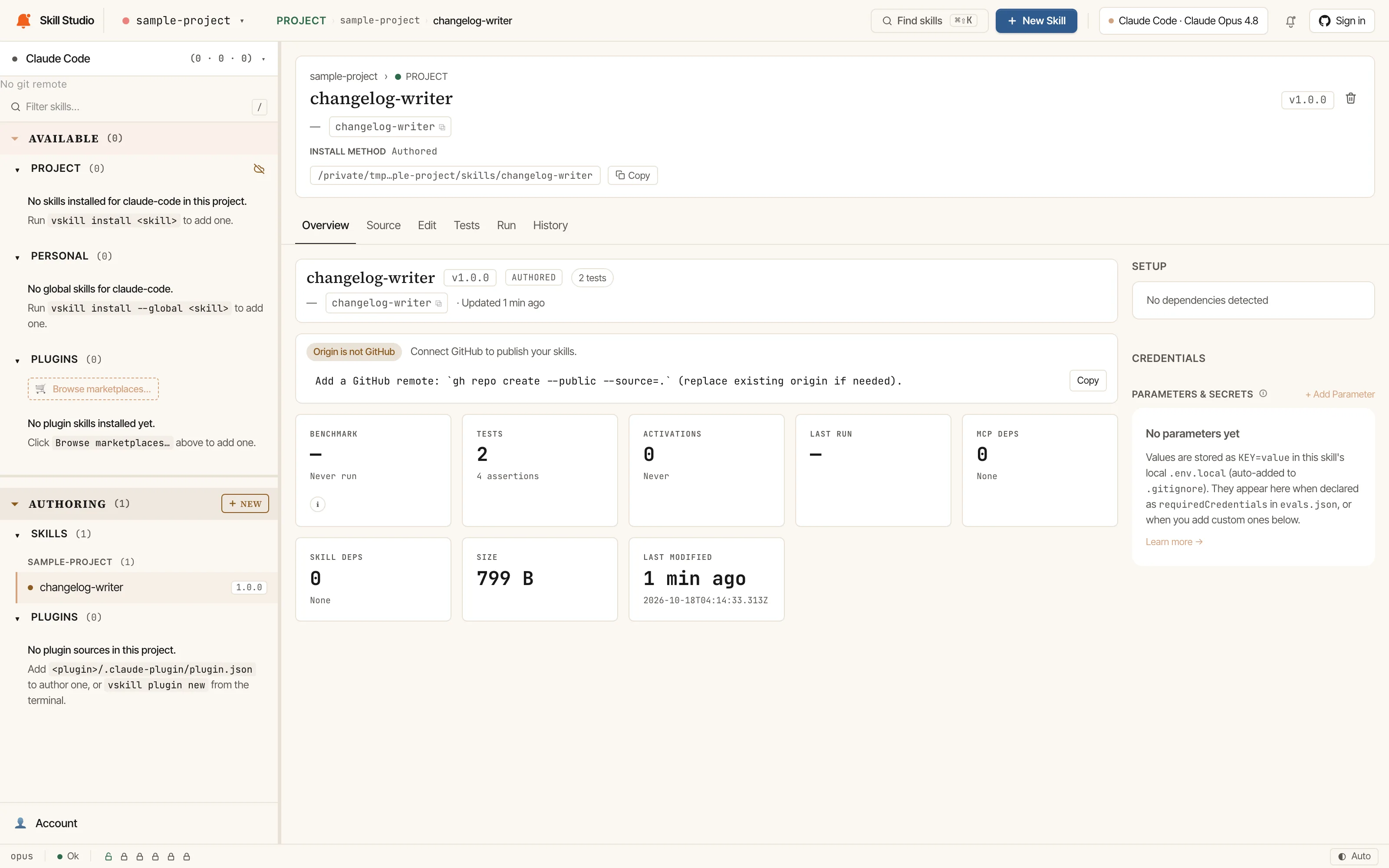This screenshot has width=1389, height=868.
Task: Click the slash shortcut badge in the filter box
Action: click(260, 107)
